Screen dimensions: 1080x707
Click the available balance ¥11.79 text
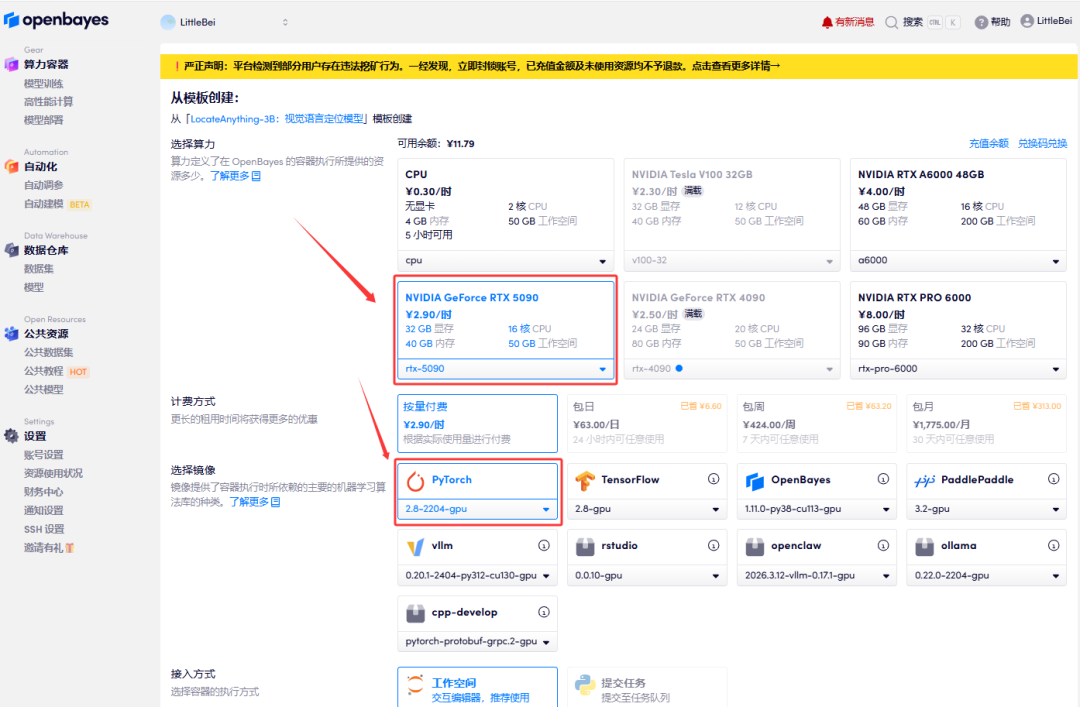460,143
